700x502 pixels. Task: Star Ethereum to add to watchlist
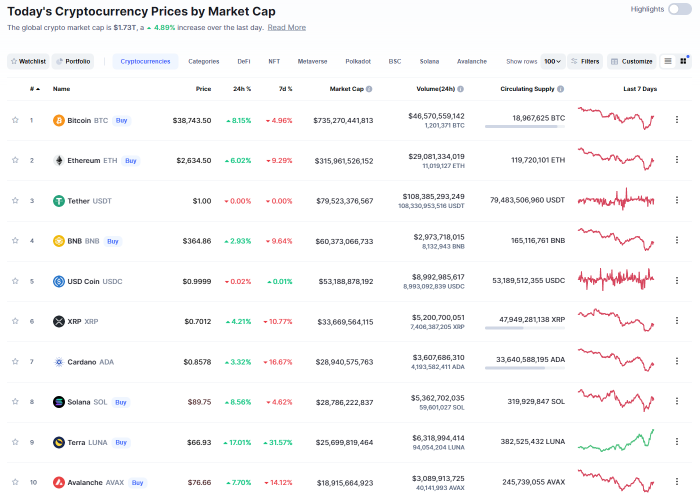point(15,160)
